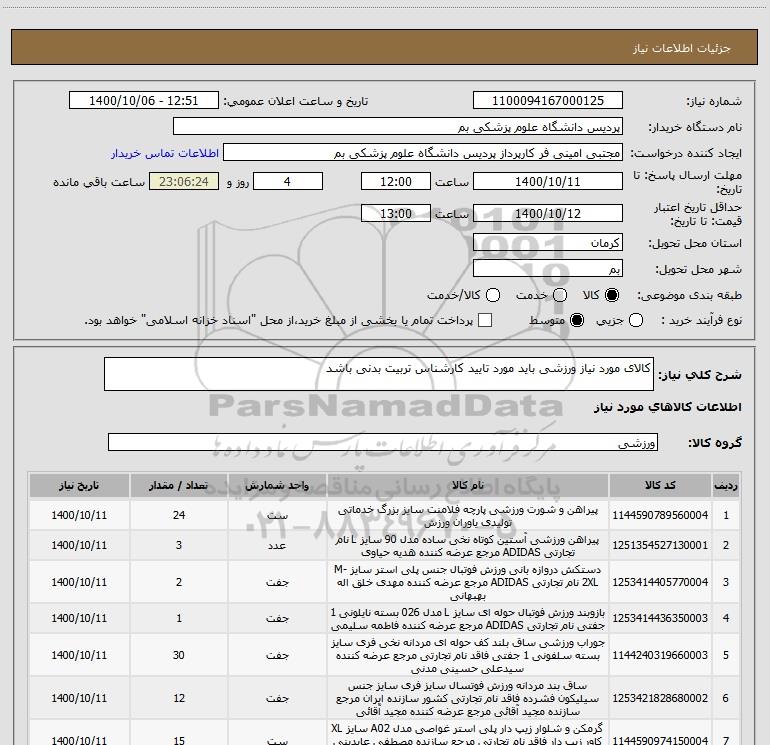Click the quantity 24 in row 1
The image size is (770, 745).
pos(179,515)
